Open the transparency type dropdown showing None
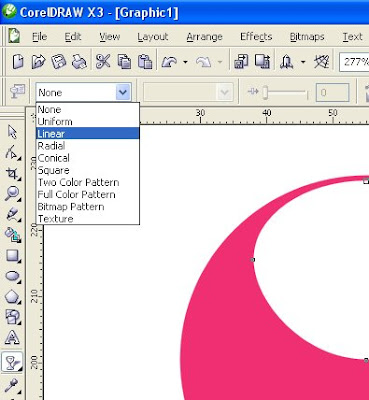The image size is (369, 400). click(83, 92)
